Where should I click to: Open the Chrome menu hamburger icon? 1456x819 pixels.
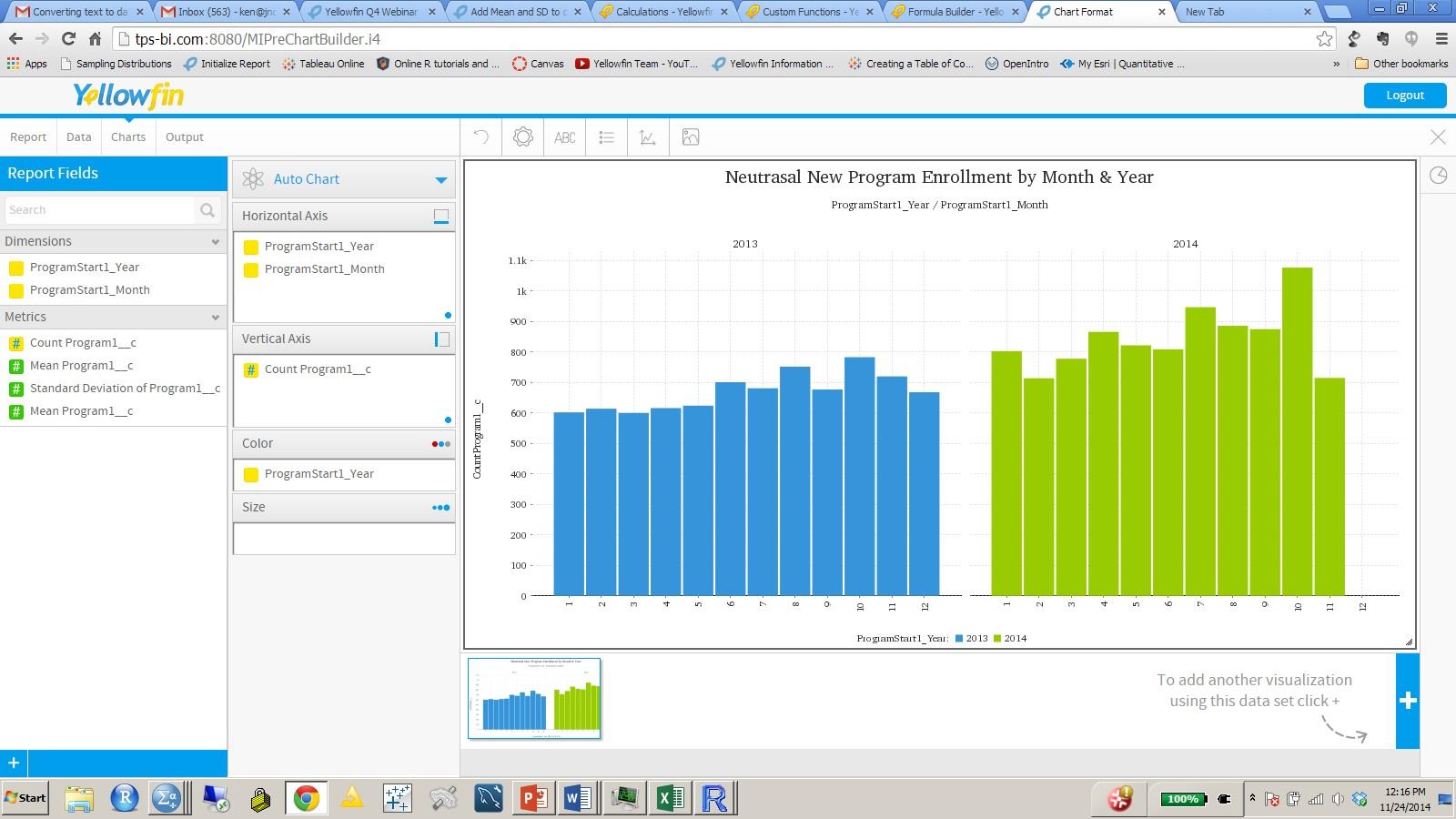point(1441,38)
